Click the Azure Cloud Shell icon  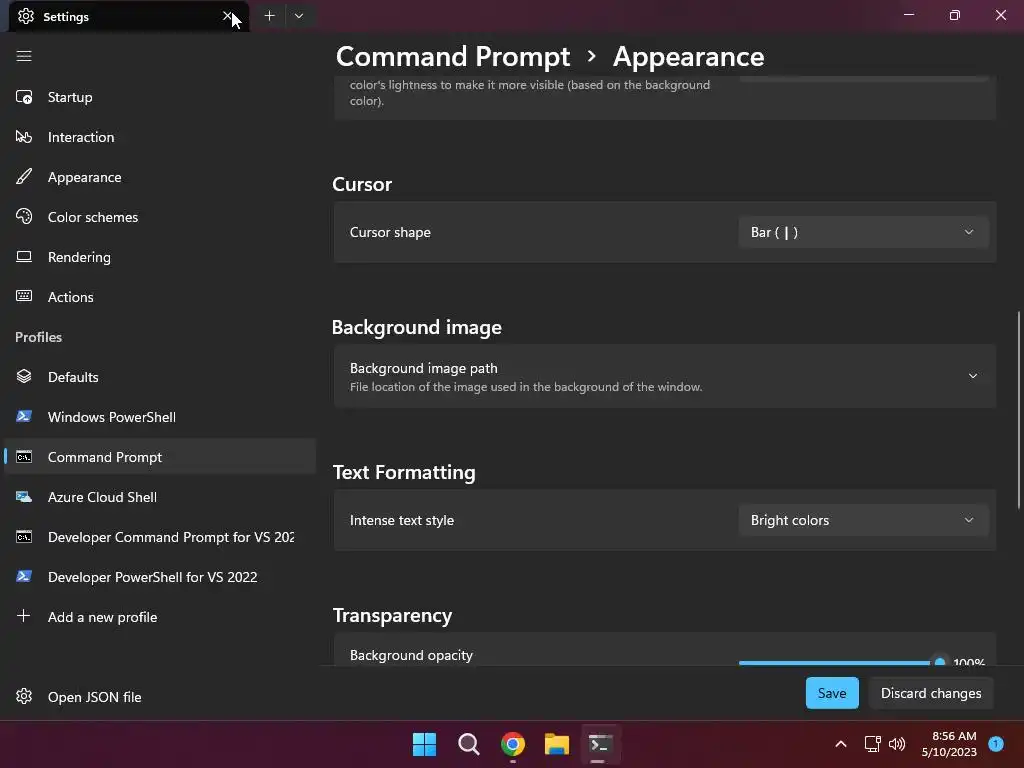click(24, 497)
